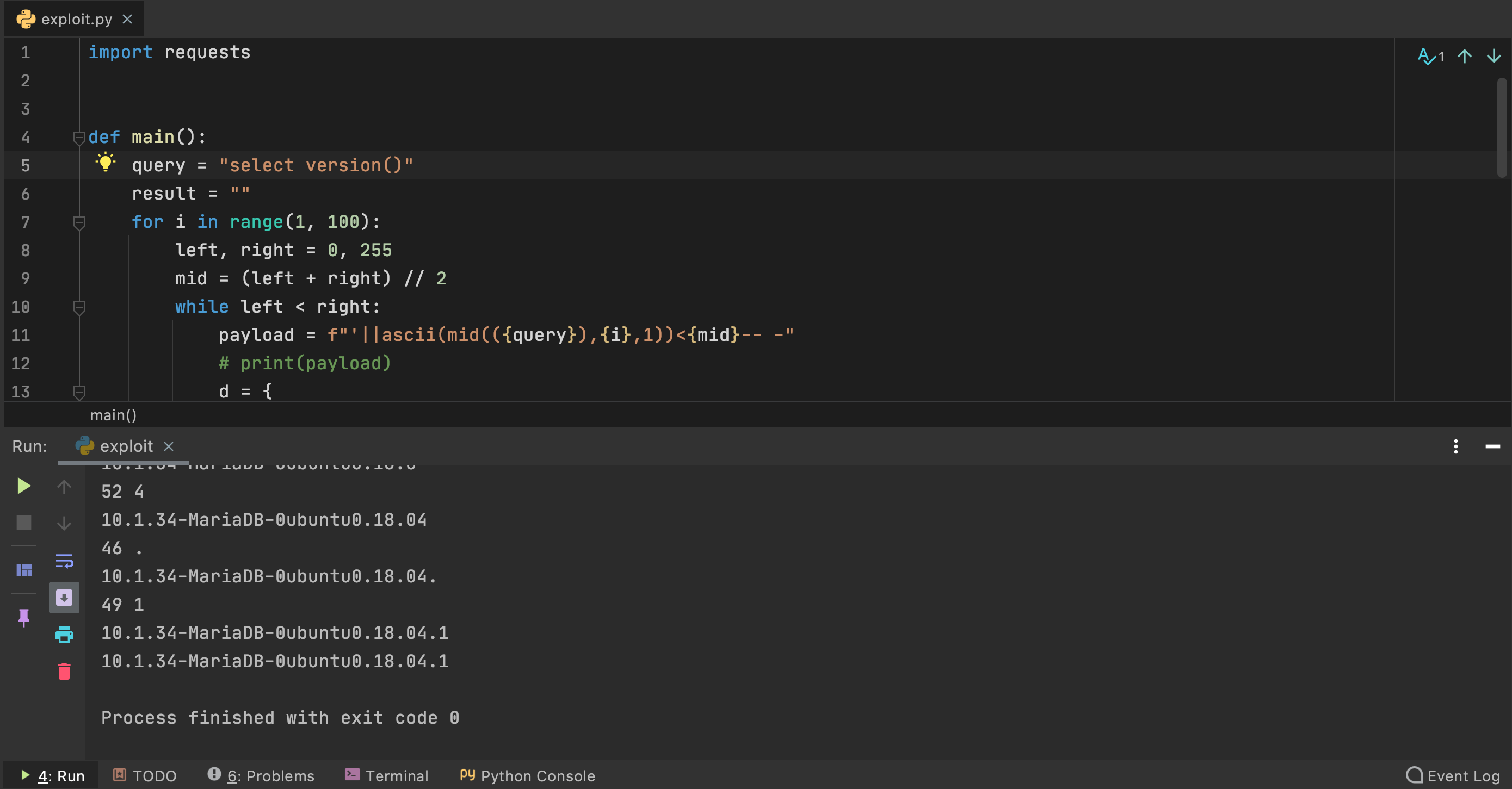Click the commented print(payload) line
The width and height of the screenshot is (1512, 789).
pos(305,363)
